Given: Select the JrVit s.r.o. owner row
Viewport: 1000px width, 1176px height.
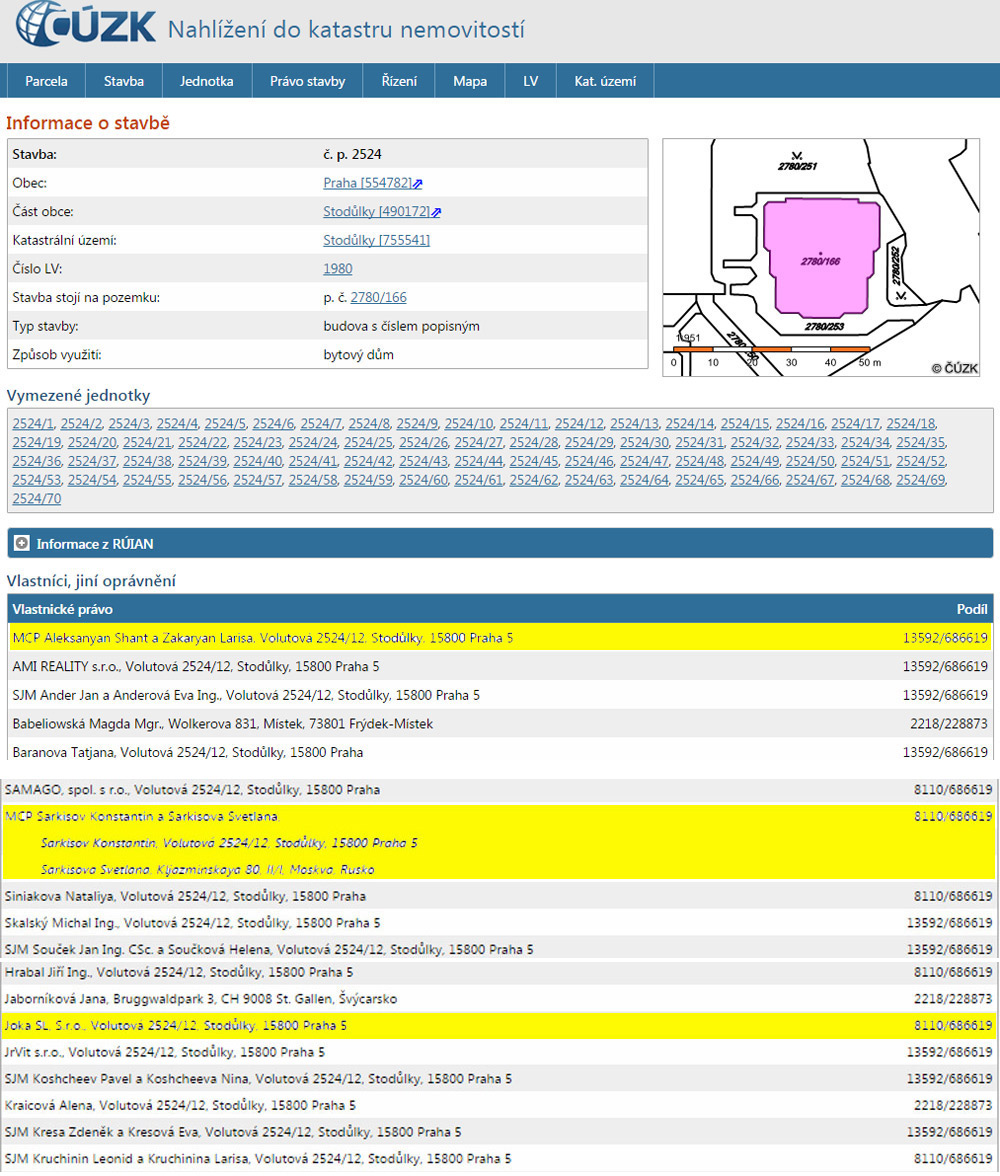Looking at the screenshot, I should (499, 1052).
